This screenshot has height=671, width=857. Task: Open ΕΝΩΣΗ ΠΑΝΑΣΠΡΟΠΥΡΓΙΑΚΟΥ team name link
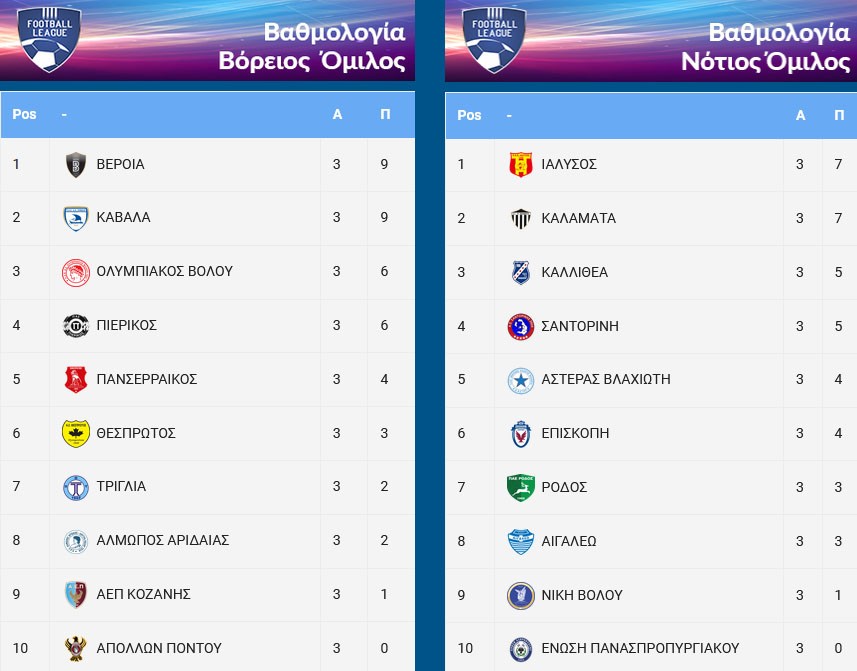point(640,649)
